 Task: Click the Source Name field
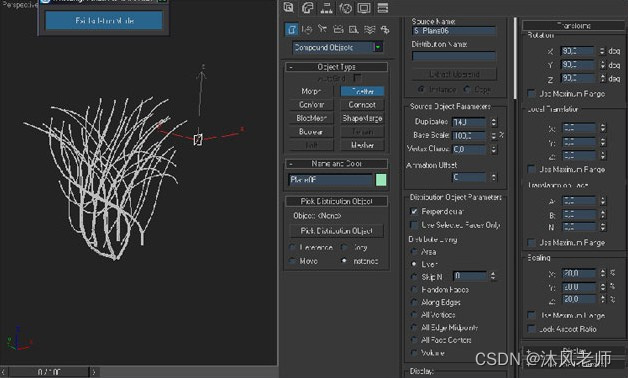pyautogui.click(x=454, y=31)
